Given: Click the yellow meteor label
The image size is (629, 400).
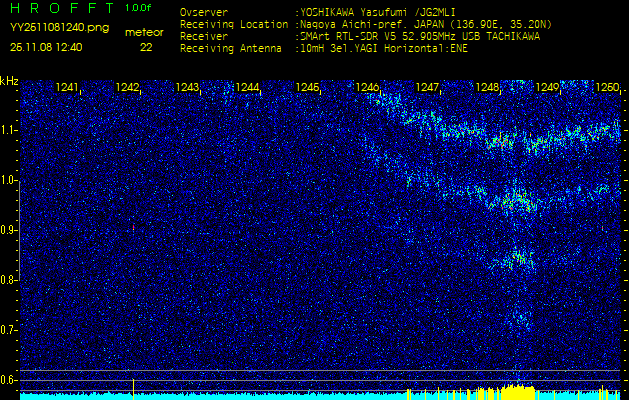Looking at the screenshot, I should (144, 32).
